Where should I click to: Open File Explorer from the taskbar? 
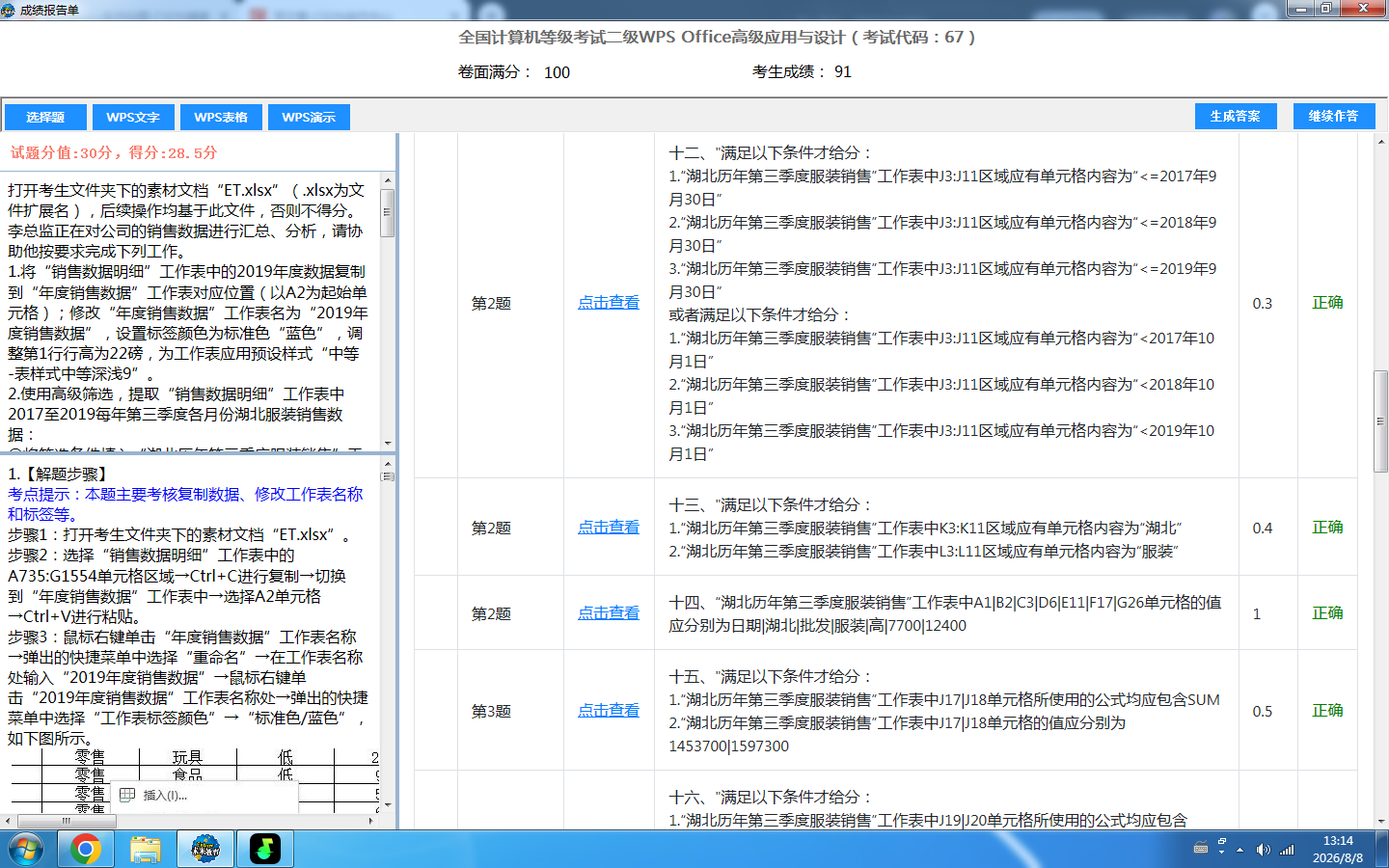coord(145,850)
